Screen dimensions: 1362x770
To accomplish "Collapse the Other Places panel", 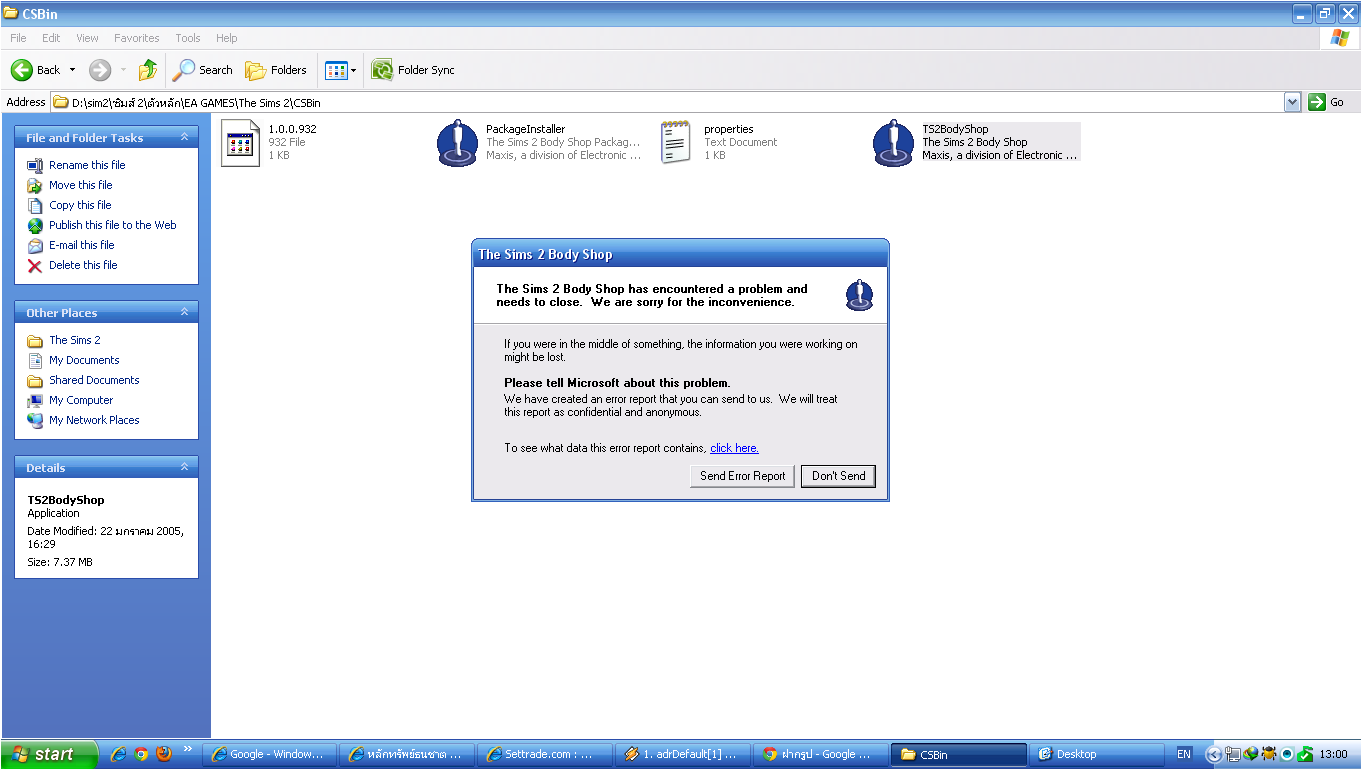I will pyautogui.click(x=184, y=313).
